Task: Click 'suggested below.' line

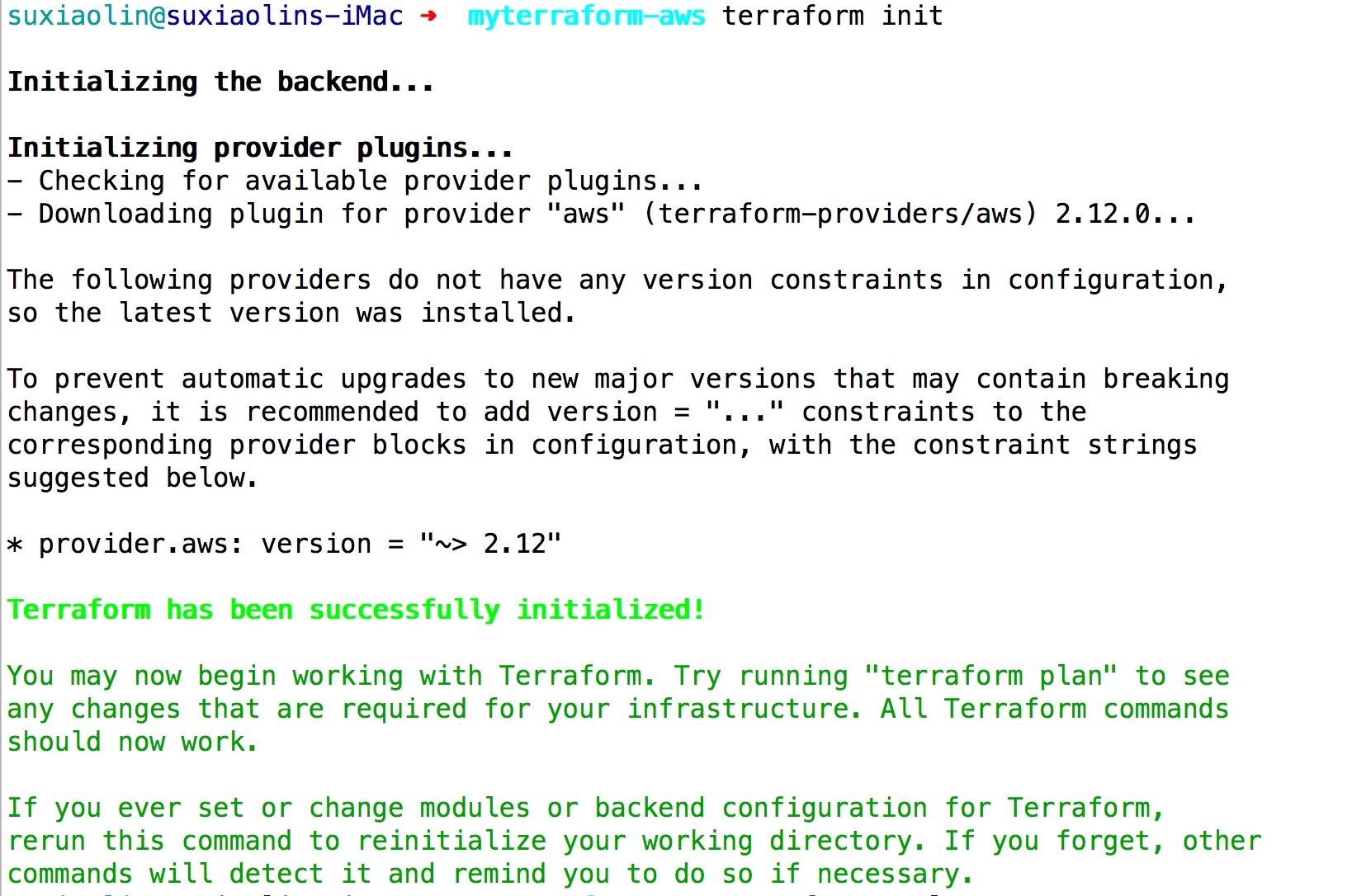Action: click(x=132, y=478)
